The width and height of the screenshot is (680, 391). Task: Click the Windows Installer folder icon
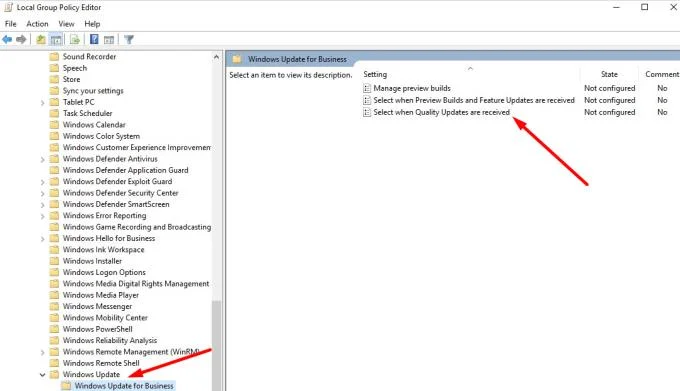pos(54,261)
